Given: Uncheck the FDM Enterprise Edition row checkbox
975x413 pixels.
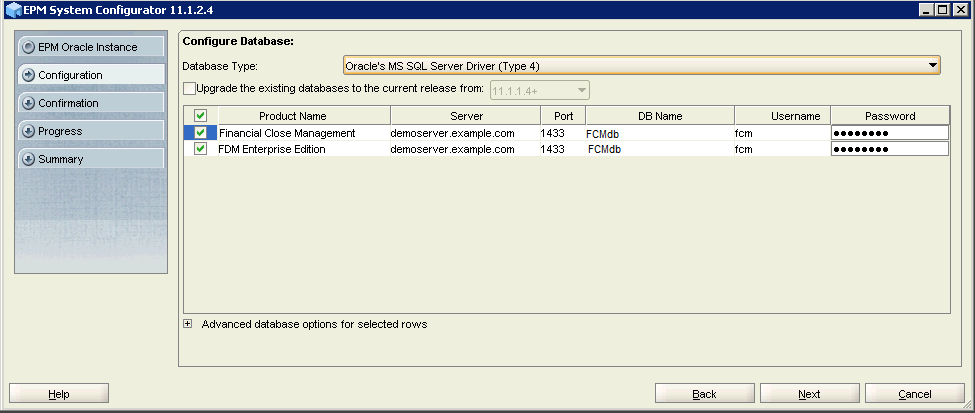Looking at the screenshot, I should pos(200,149).
